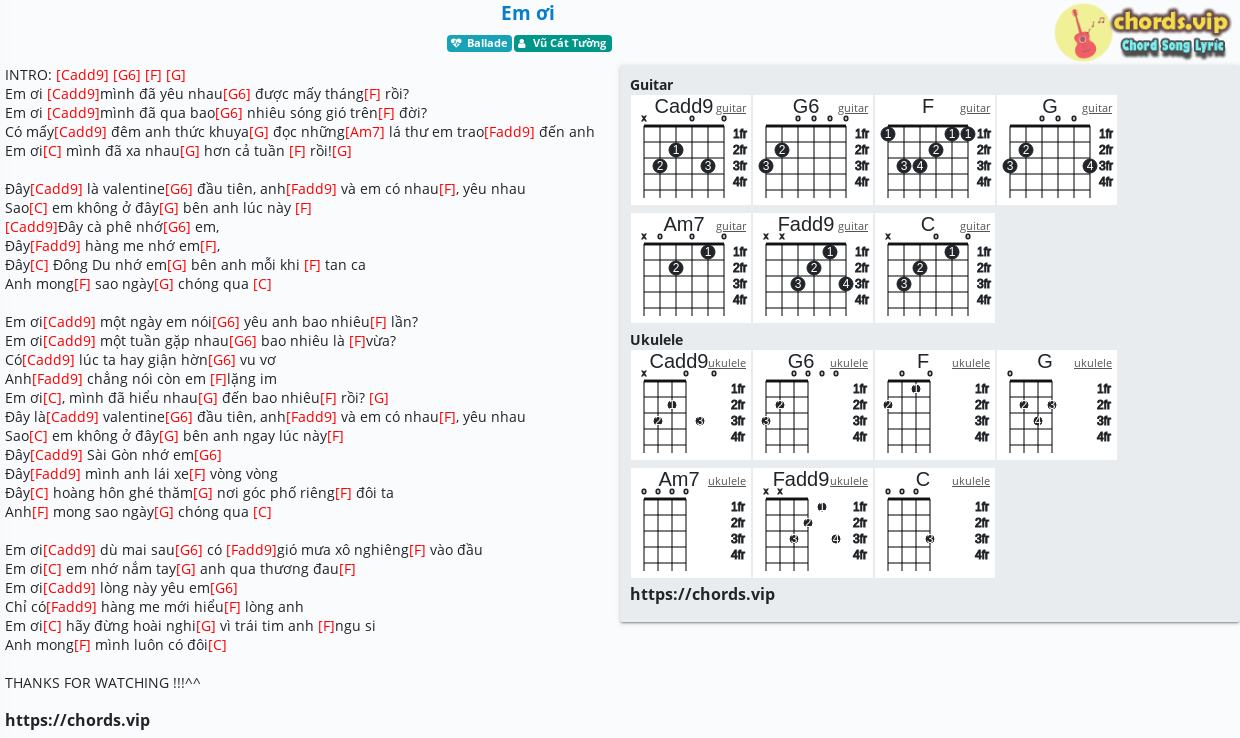
Task: View the Am7 guitar chord diagram
Action: pyautogui.click(x=691, y=268)
